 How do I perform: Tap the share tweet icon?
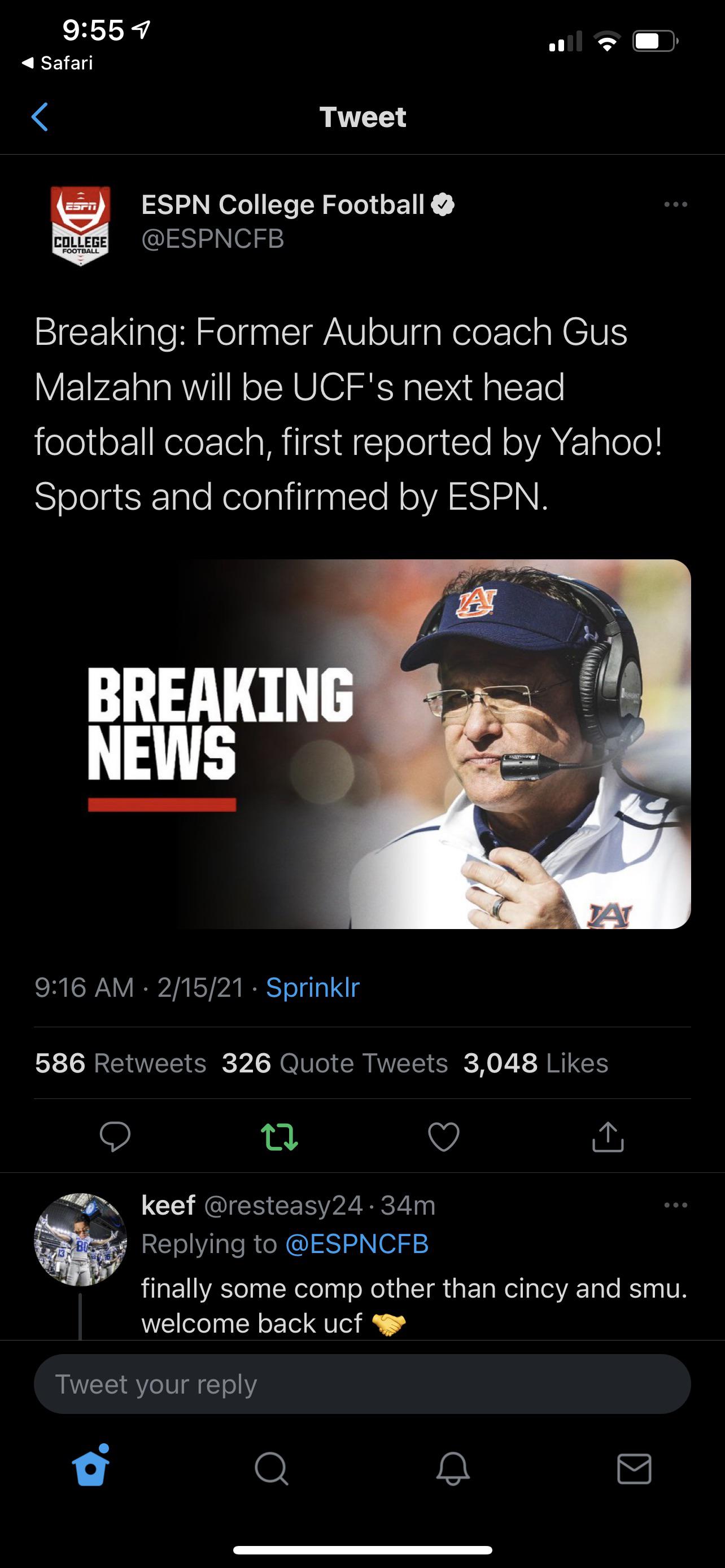608,1136
